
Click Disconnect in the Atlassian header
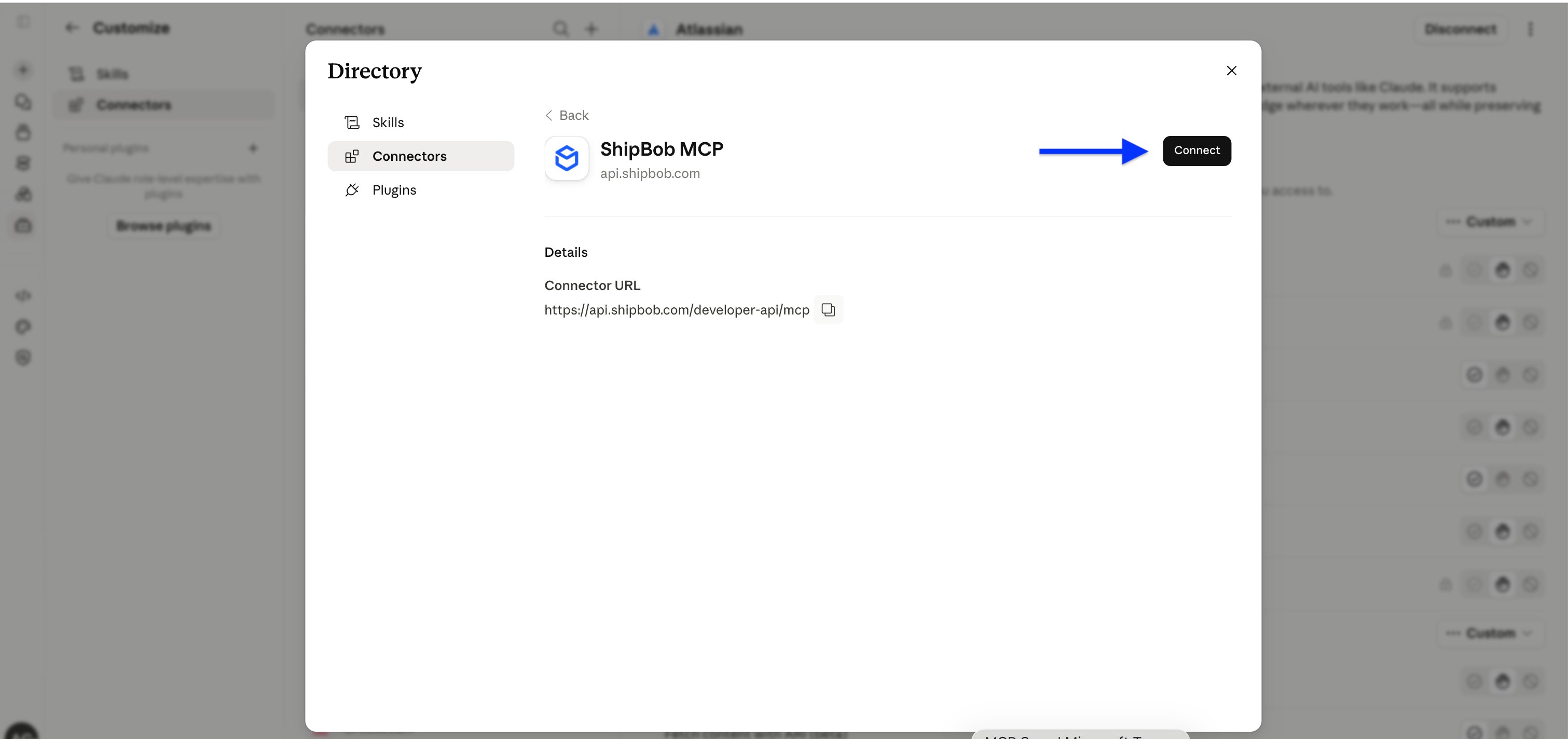coord(1460,29)
